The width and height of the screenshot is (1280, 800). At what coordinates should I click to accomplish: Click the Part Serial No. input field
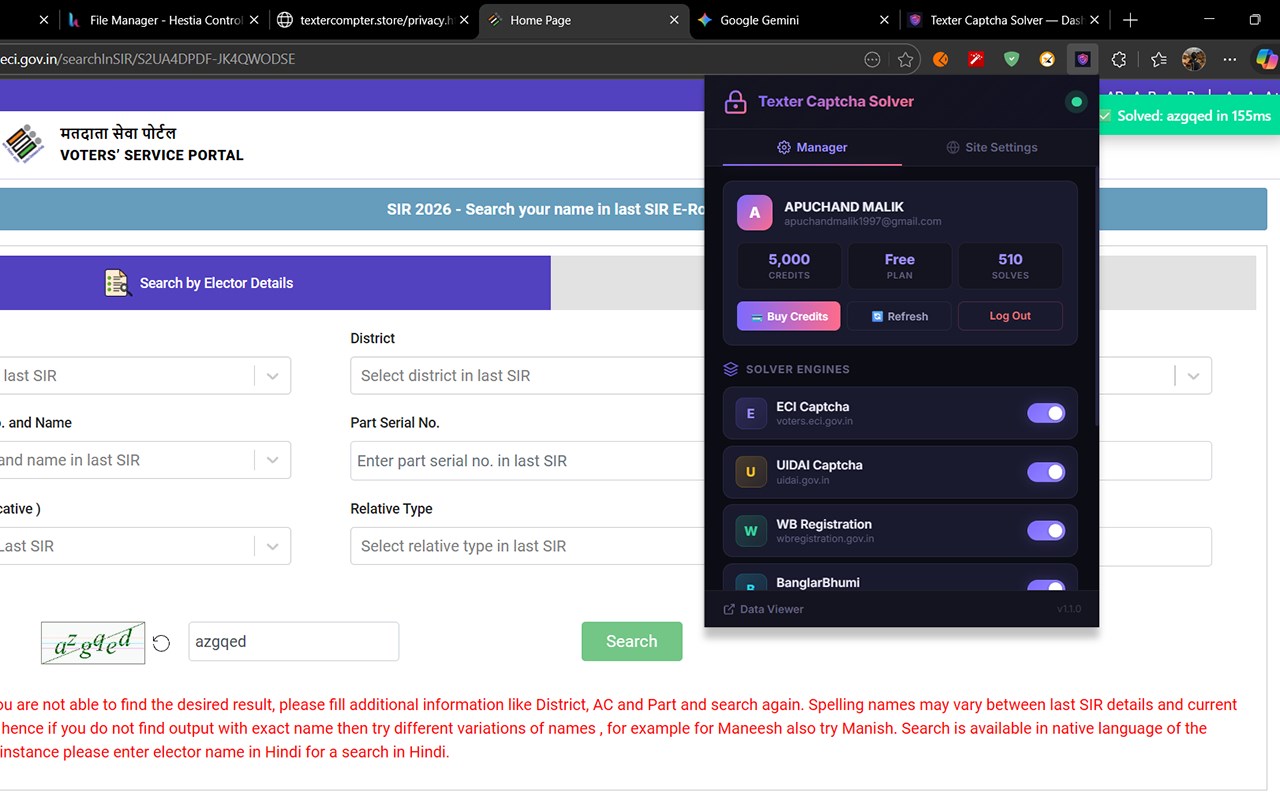click(527, 461)
